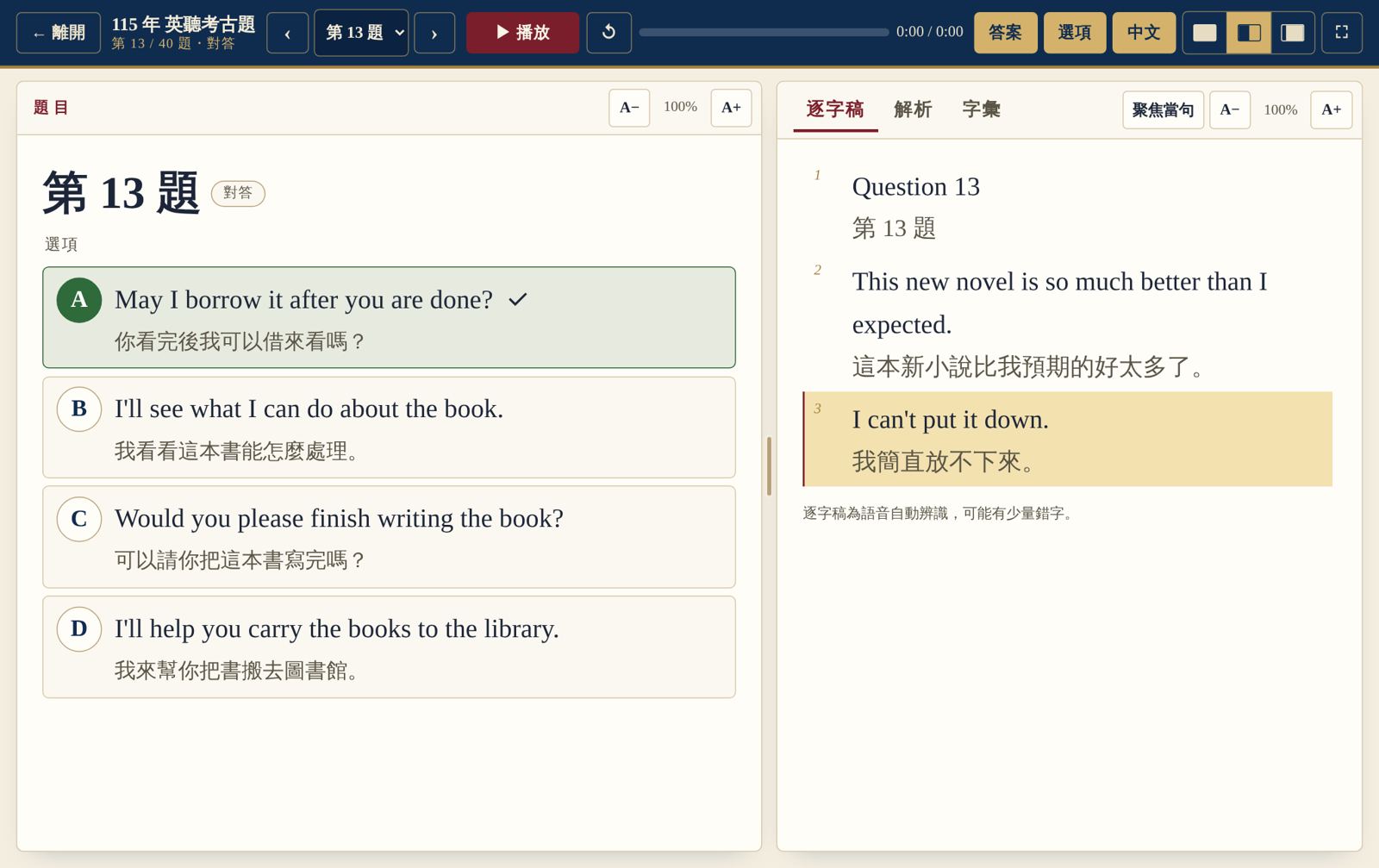Viewport: 1379px width, 868px height.
Task: Click the 離開 exit button
Action: [59, 33]
